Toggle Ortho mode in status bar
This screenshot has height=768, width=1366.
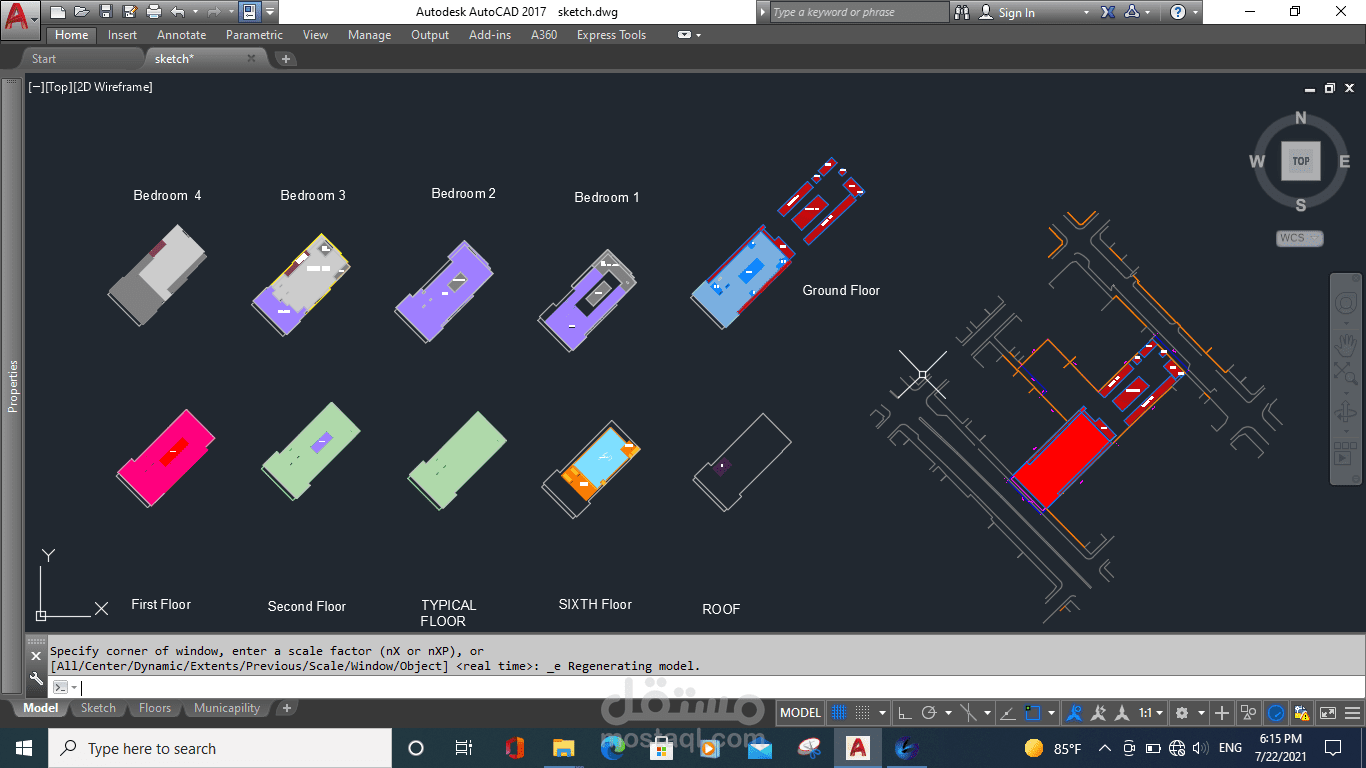click(x=904, y=713)
